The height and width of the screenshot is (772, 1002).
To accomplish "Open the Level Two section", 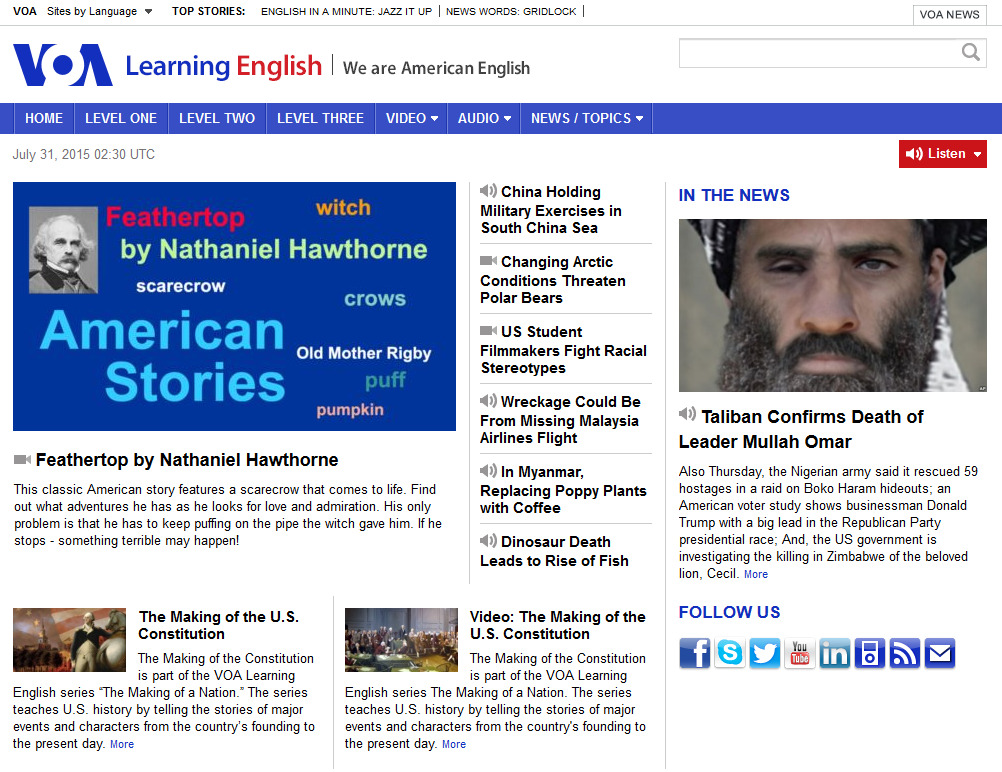I will [217, 118].
